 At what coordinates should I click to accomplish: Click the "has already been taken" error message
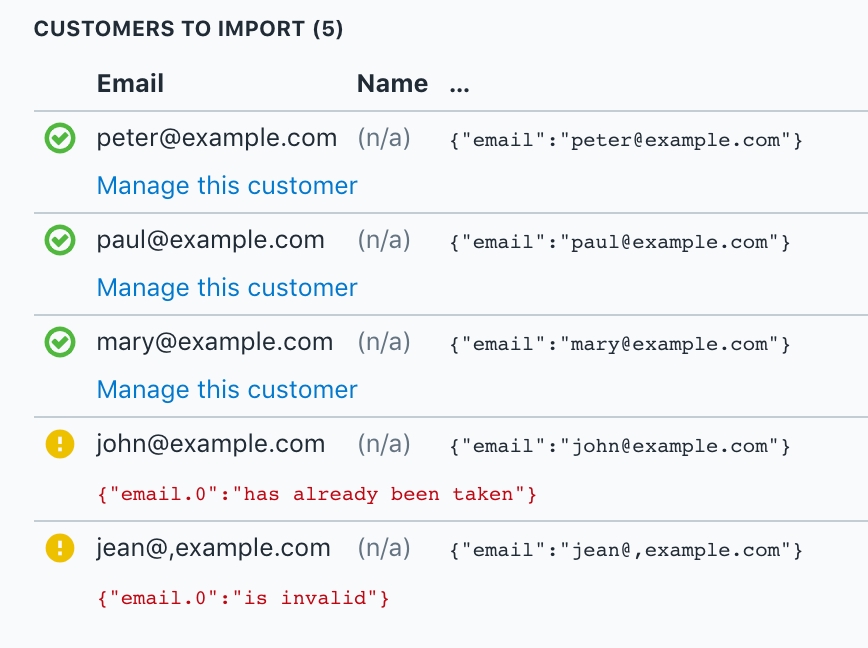tap(317, 494)
